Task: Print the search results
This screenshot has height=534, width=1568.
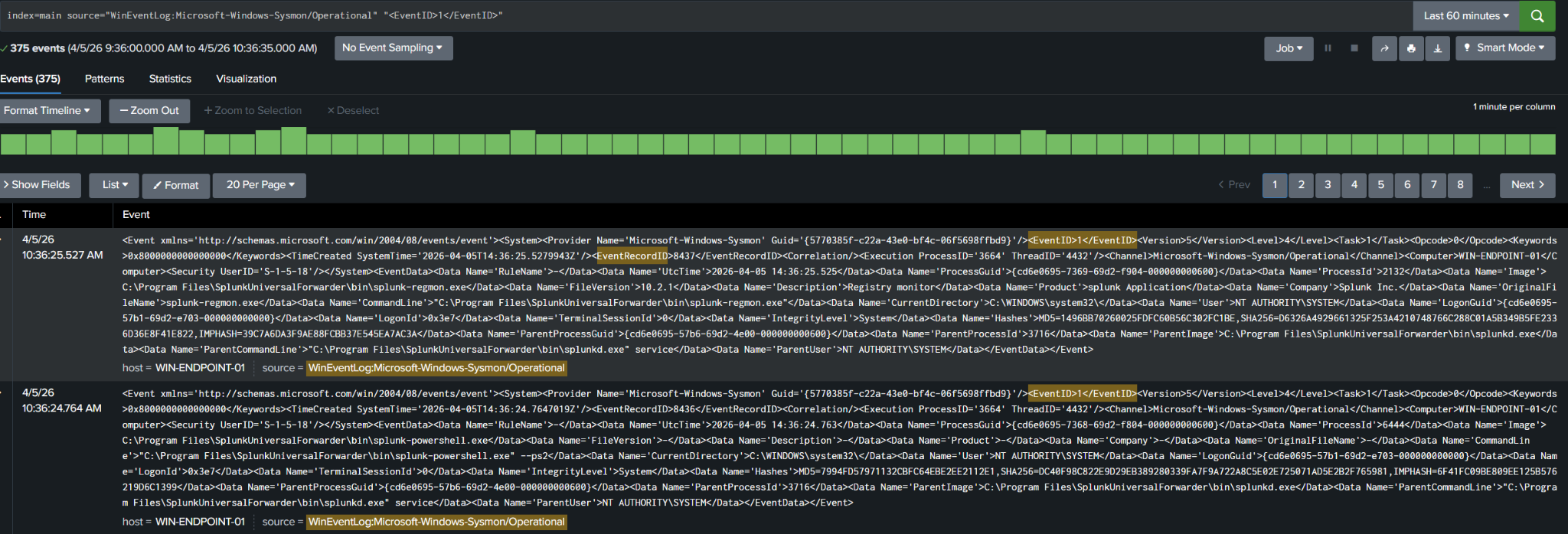Action: 1411,48
